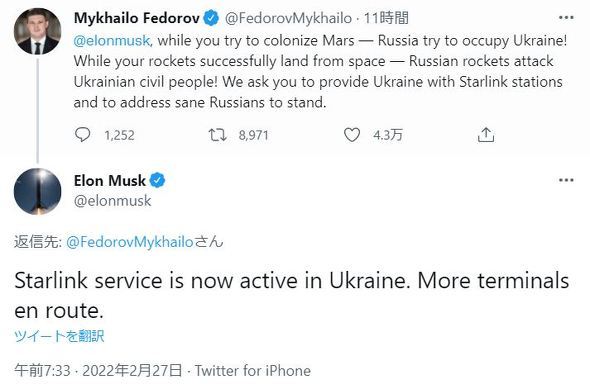Click the @elonmusk handle under Elon Musk
590x389 pixels.
113,201
